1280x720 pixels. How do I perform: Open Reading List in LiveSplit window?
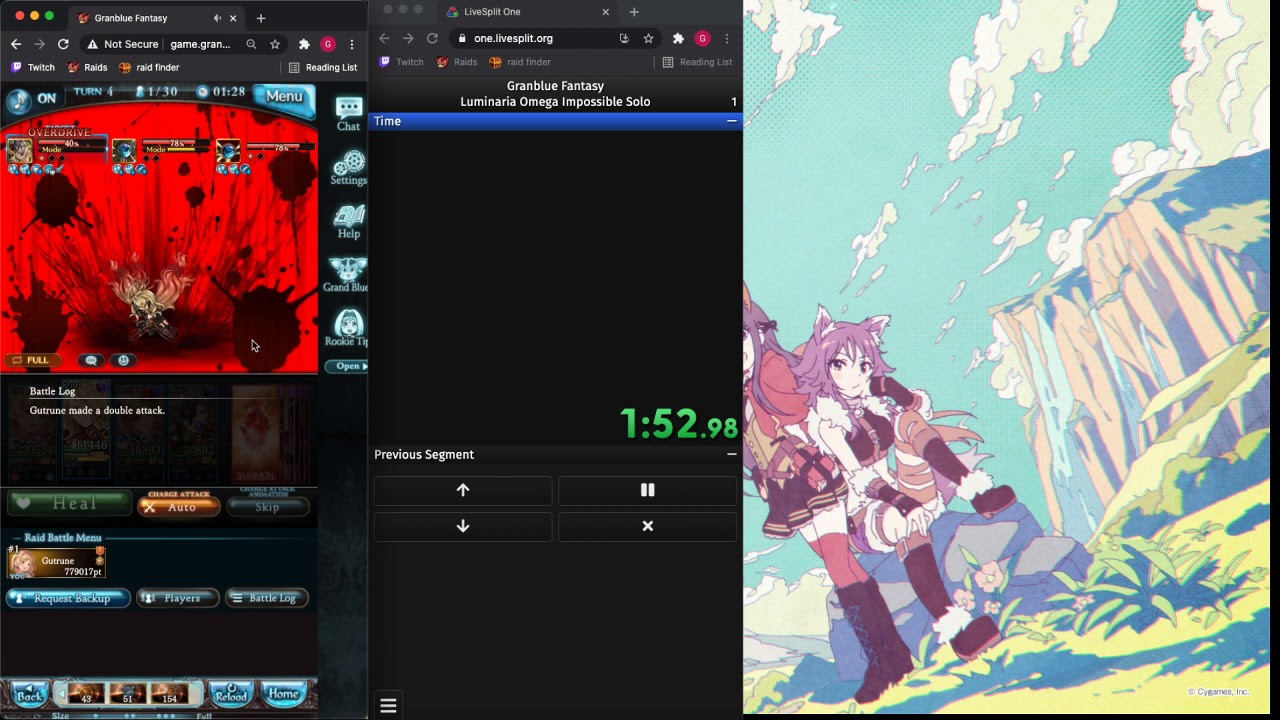[697, 62]
